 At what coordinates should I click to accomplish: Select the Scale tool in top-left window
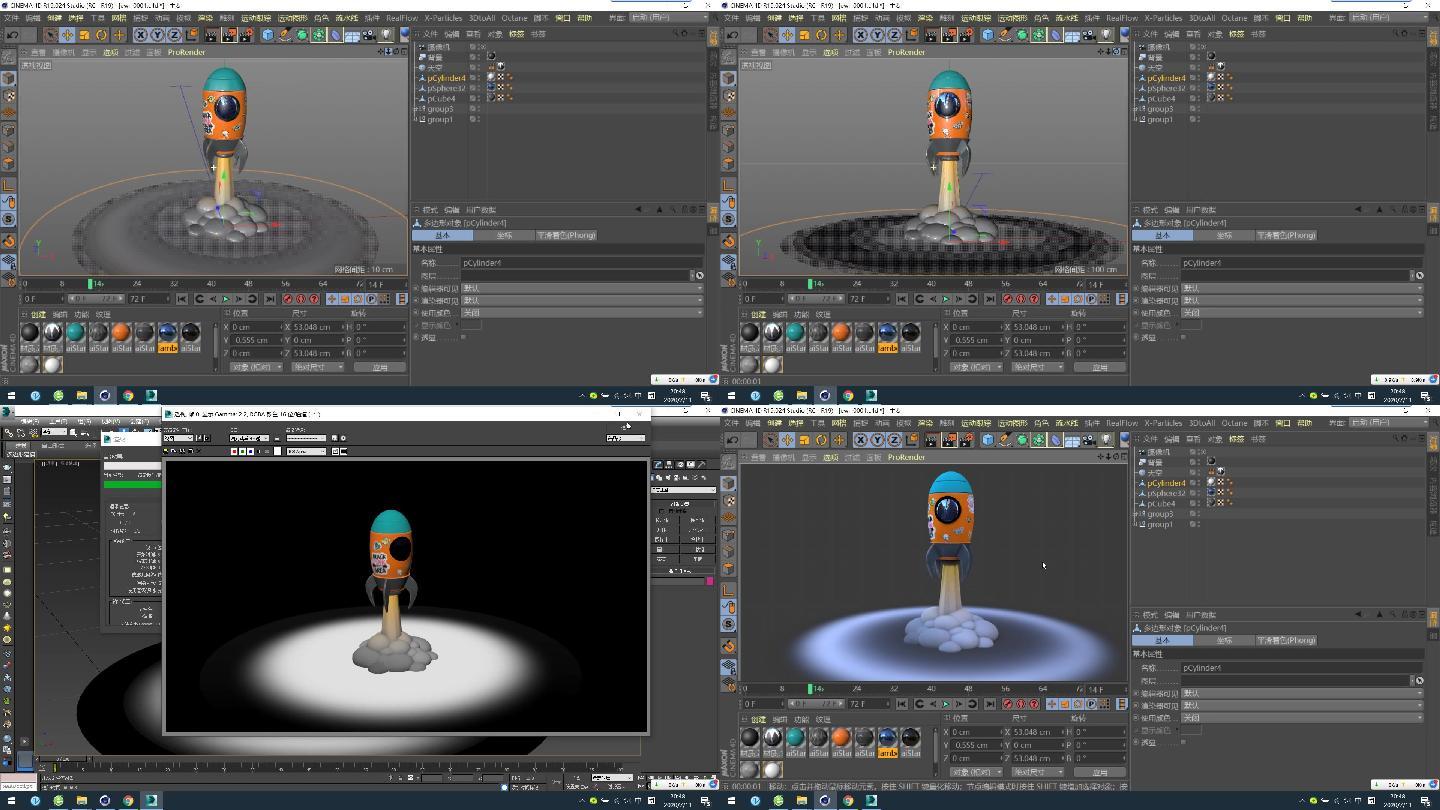point(84,35)
